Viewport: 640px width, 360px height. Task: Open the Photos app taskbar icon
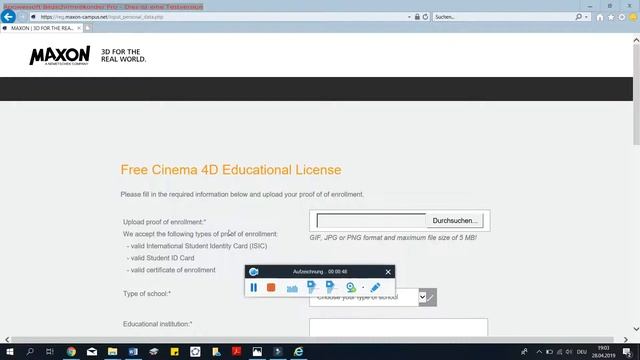(x=257, y=351)
